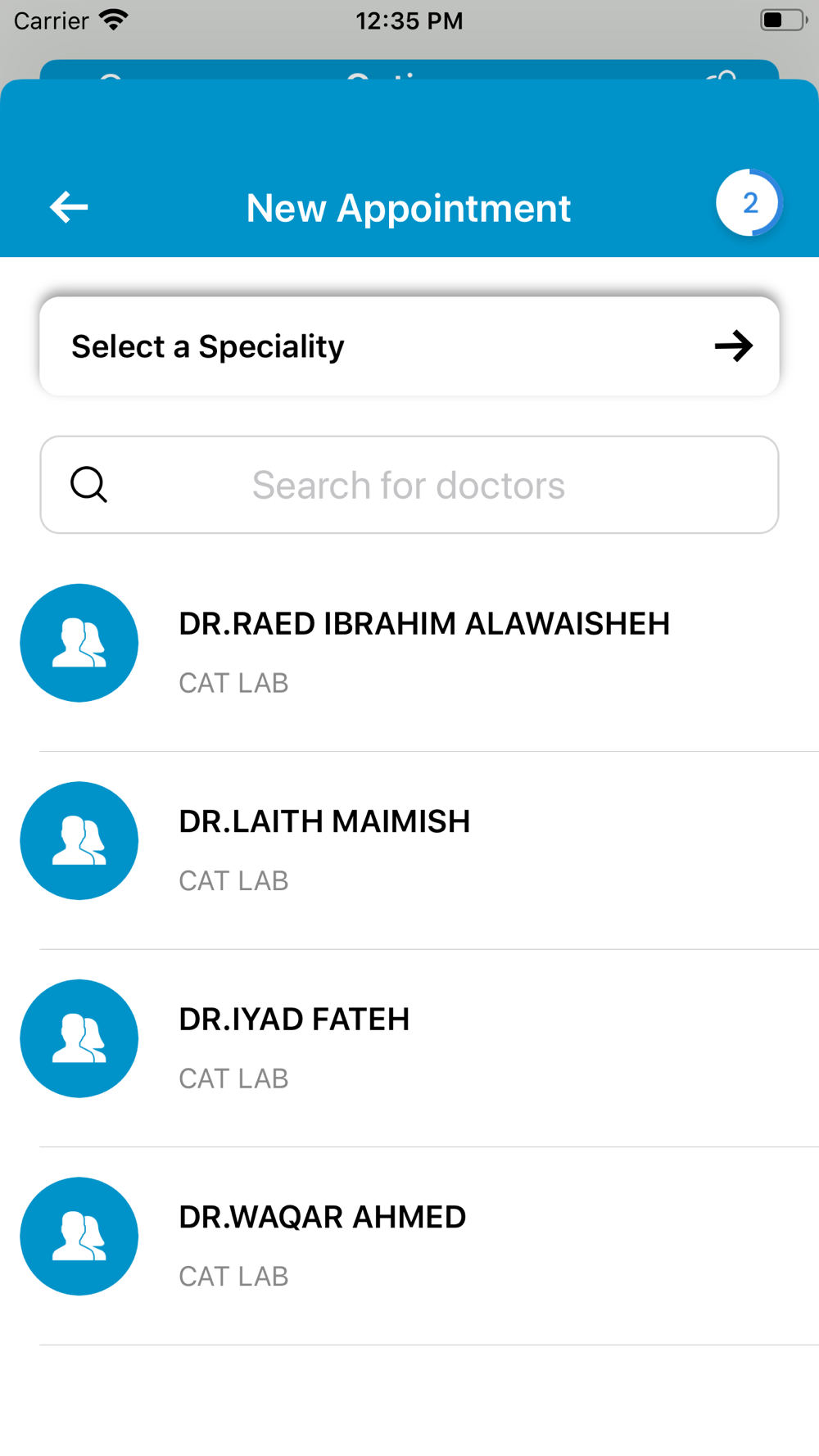Tap the battery icon in status bar

[x=782, y=20]
